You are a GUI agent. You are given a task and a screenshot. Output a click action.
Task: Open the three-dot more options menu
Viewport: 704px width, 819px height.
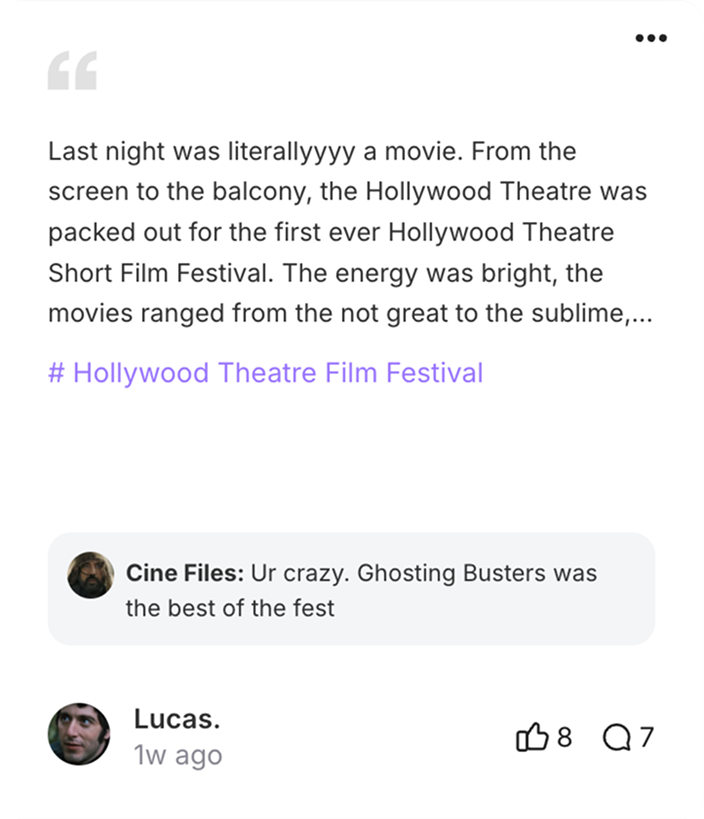point(650,38)
